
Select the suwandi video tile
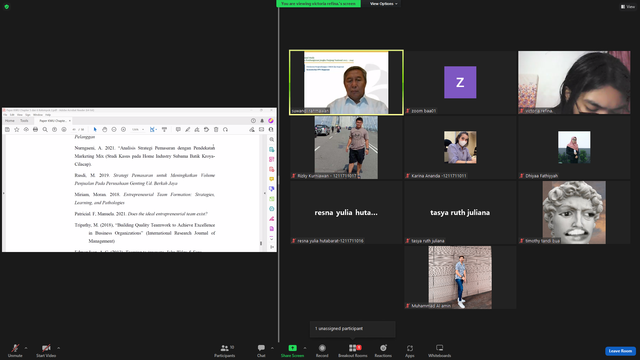(346, 82)
